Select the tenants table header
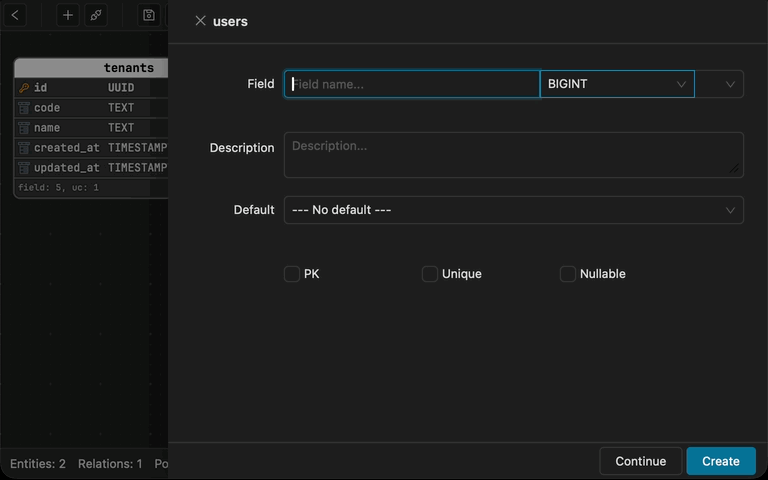This screenshot has width=768, height=480. (91, 68)
